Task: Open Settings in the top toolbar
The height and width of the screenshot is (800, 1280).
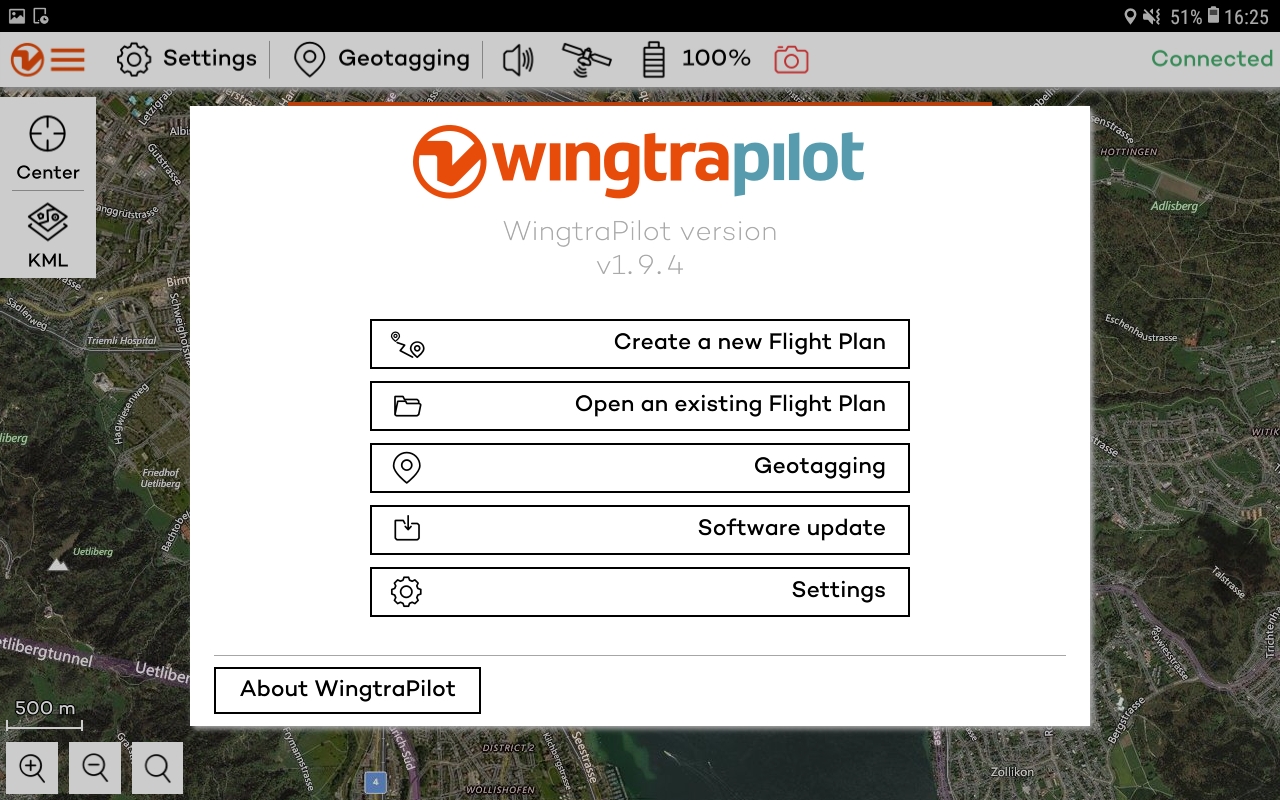Action: coord(187,59)
